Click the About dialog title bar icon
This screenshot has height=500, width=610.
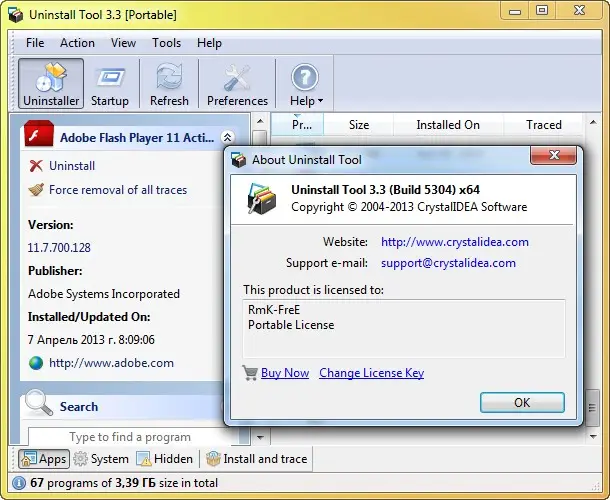click(238, 160)
